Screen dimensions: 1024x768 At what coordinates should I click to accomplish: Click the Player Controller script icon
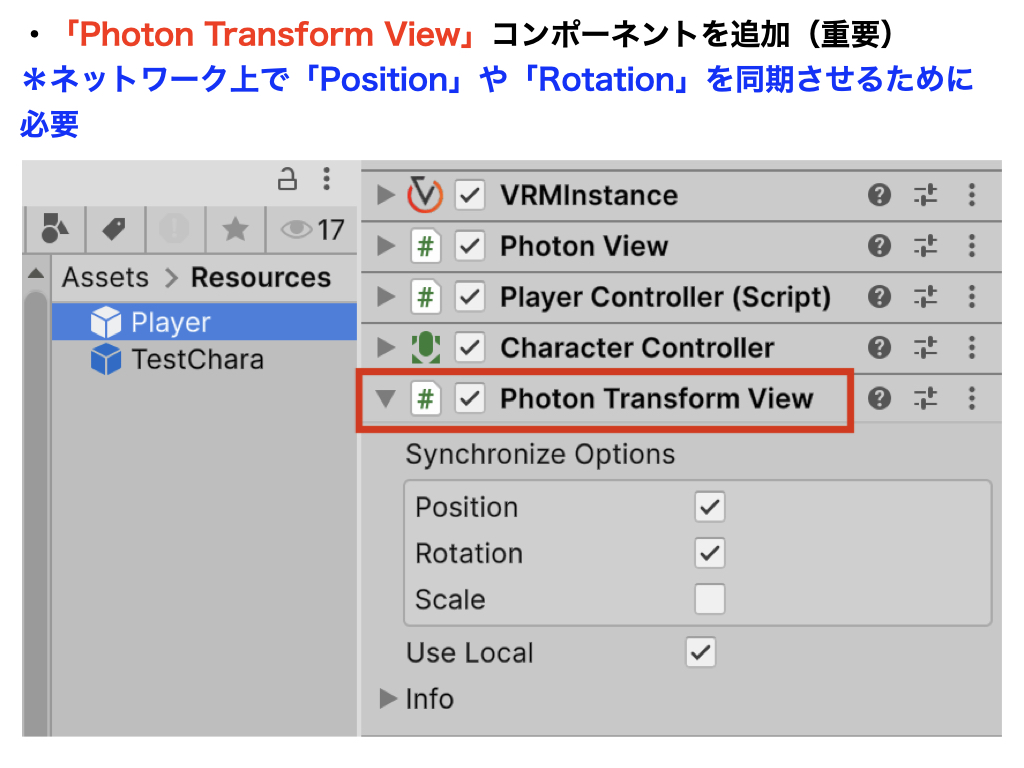425,297
